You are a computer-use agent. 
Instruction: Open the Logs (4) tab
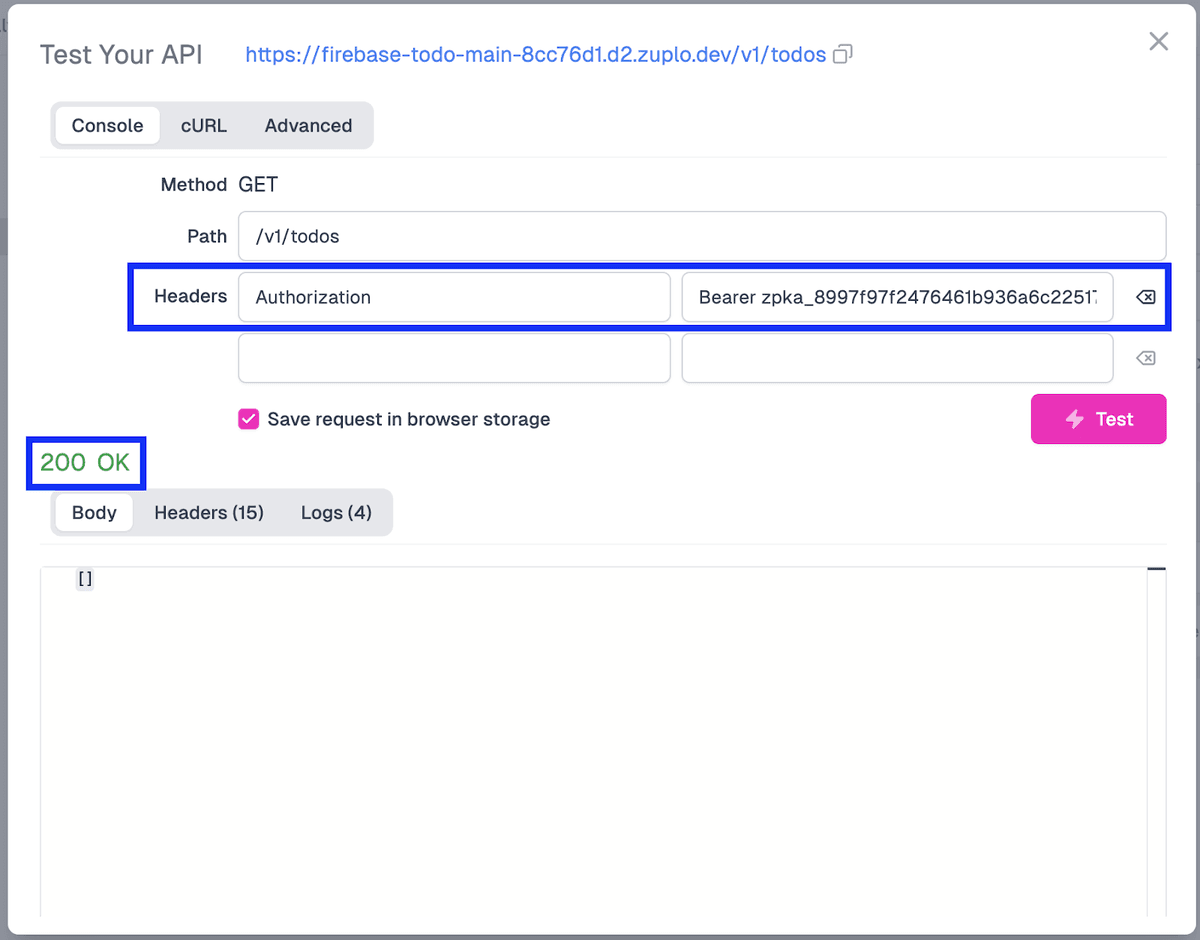click(x=337, y=512)
